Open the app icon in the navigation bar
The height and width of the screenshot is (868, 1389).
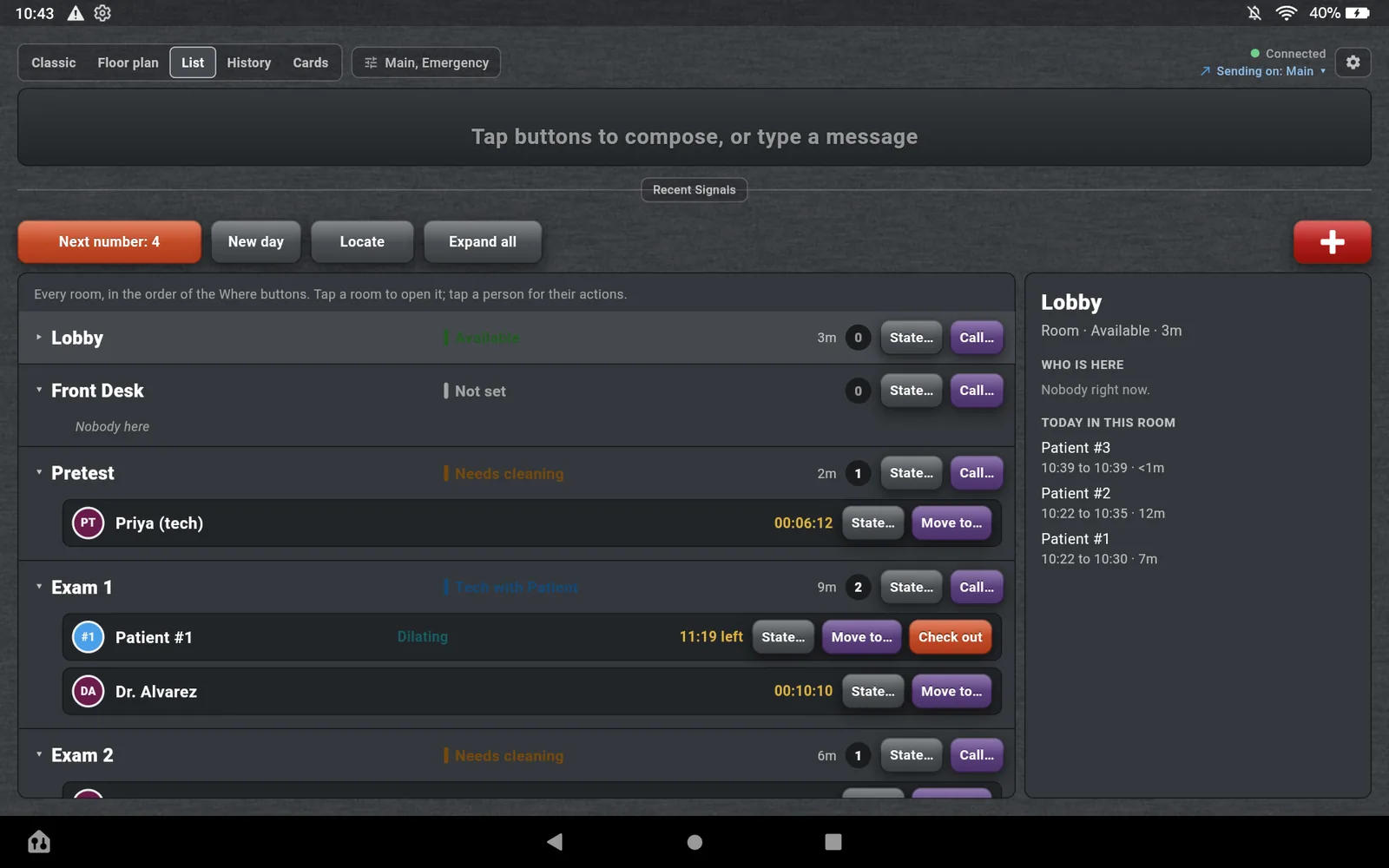point(39,841)
